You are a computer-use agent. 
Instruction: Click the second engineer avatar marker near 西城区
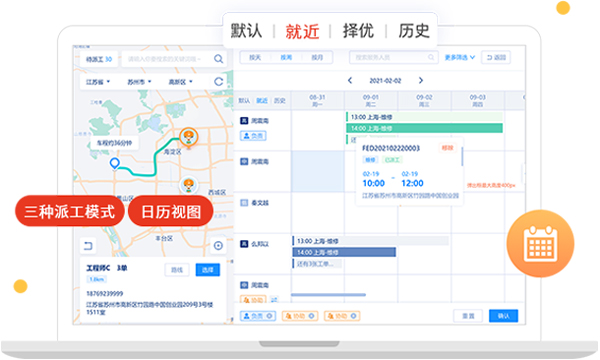[x=188, y=185]
